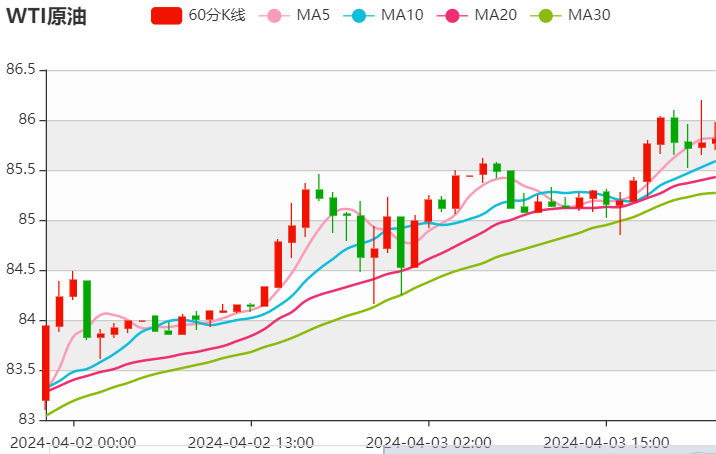This screenshot has height=454, width=716.
Task: Select the 83 y-axis price label
Action: pyautogui.click(x=26, y=419)
